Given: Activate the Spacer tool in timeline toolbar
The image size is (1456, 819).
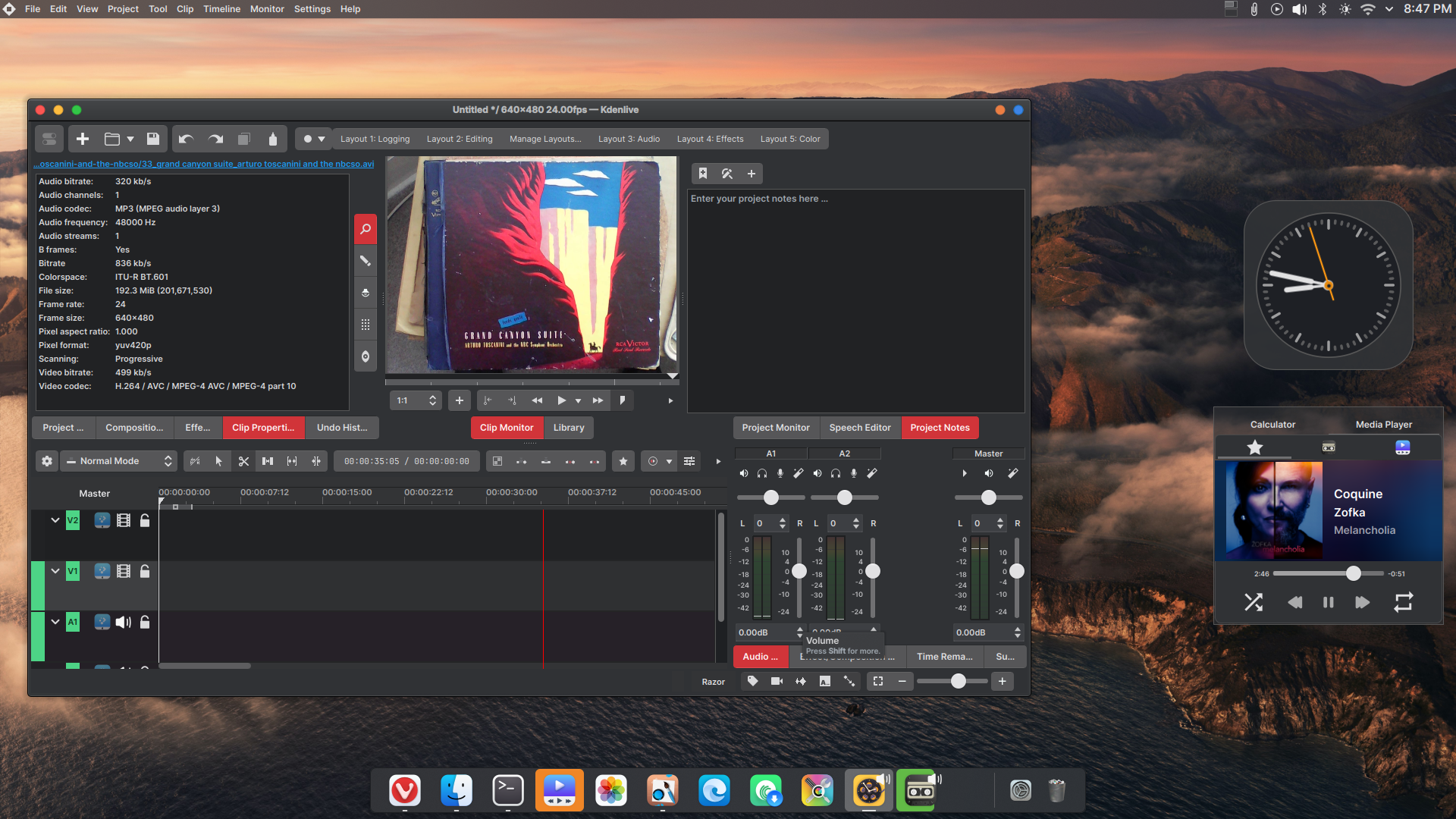Looking at the screenshot, I should coord(268,461).
